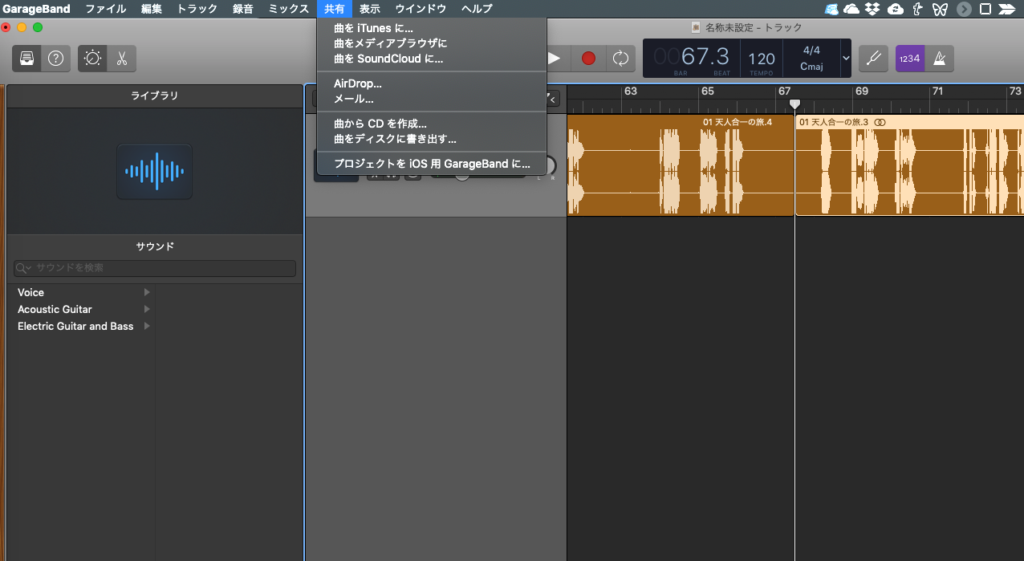Click the blue cloud drive icon in menu bar
The image size is (1024, 561).
(x=831, y=8)
